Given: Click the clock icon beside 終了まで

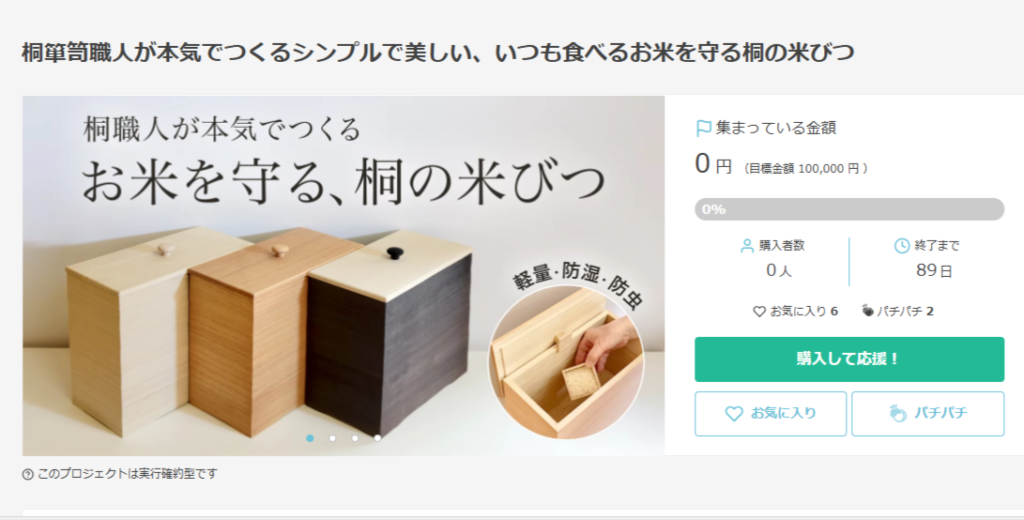Looking at the screenshot, I should coord(902,246).
